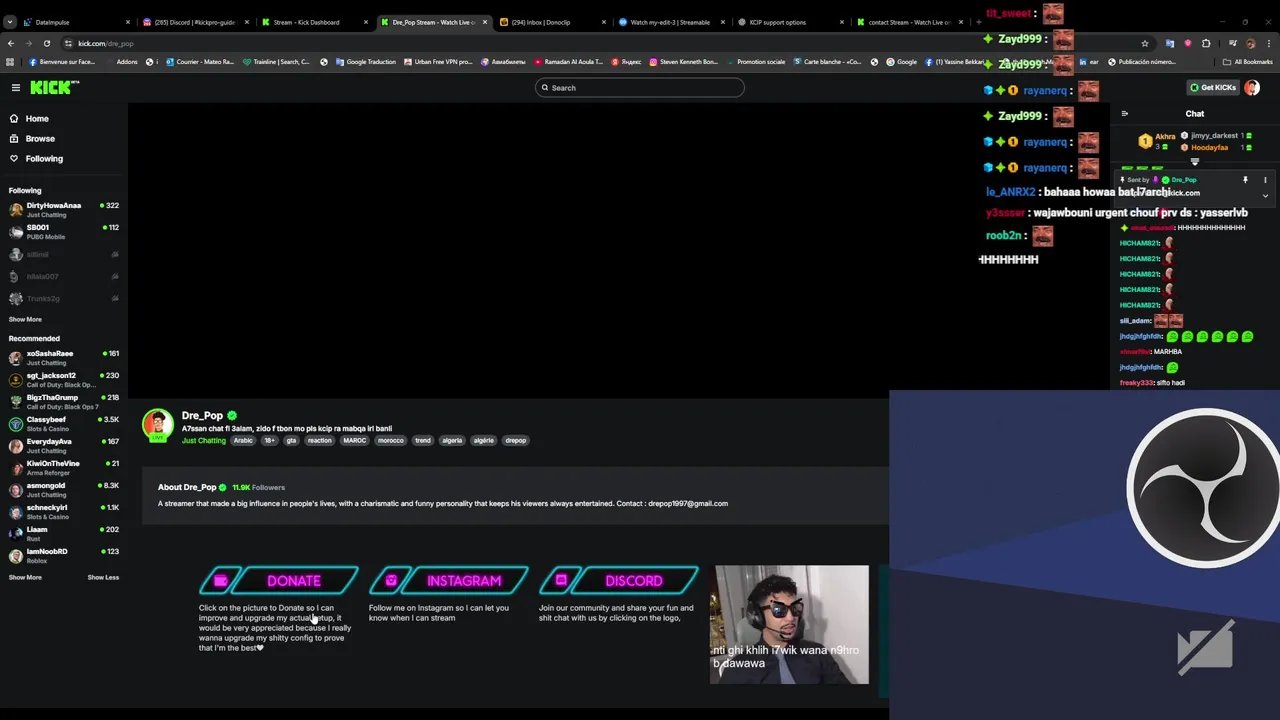Click the DISCORD panel banner
1280x720 pixels.
[619, 580]
